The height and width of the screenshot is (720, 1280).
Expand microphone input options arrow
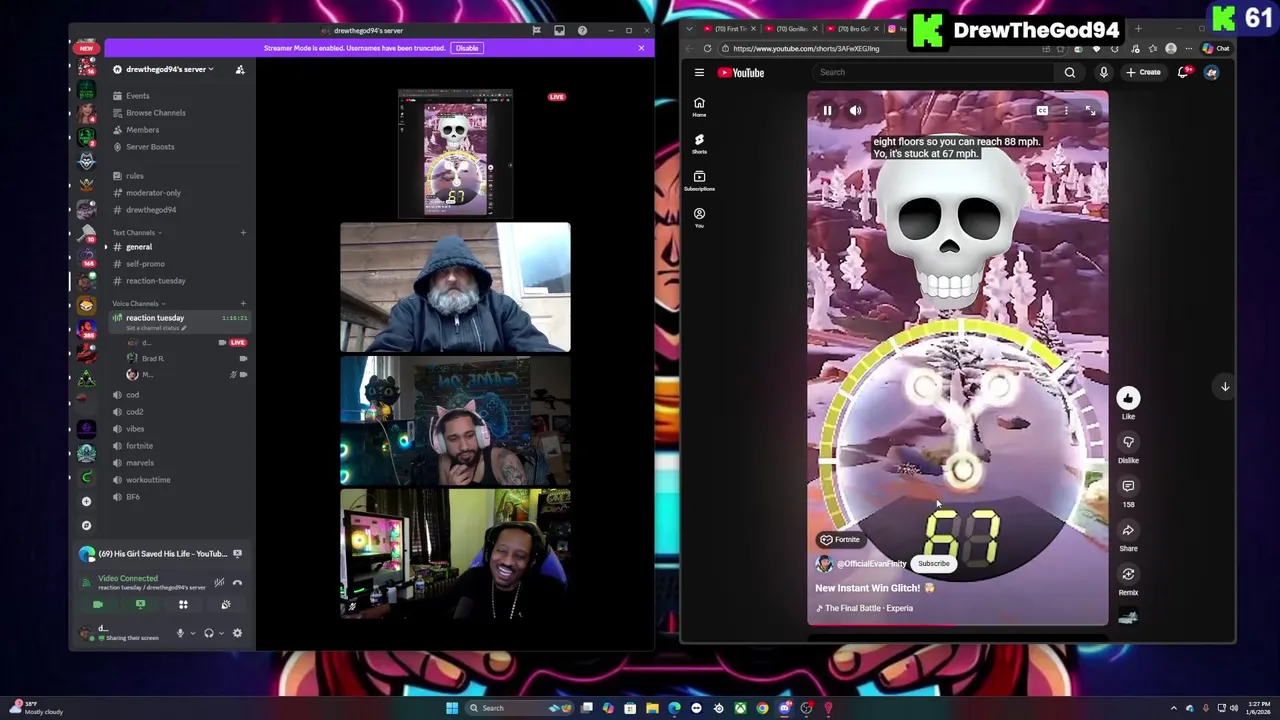(x=192, y=633)
